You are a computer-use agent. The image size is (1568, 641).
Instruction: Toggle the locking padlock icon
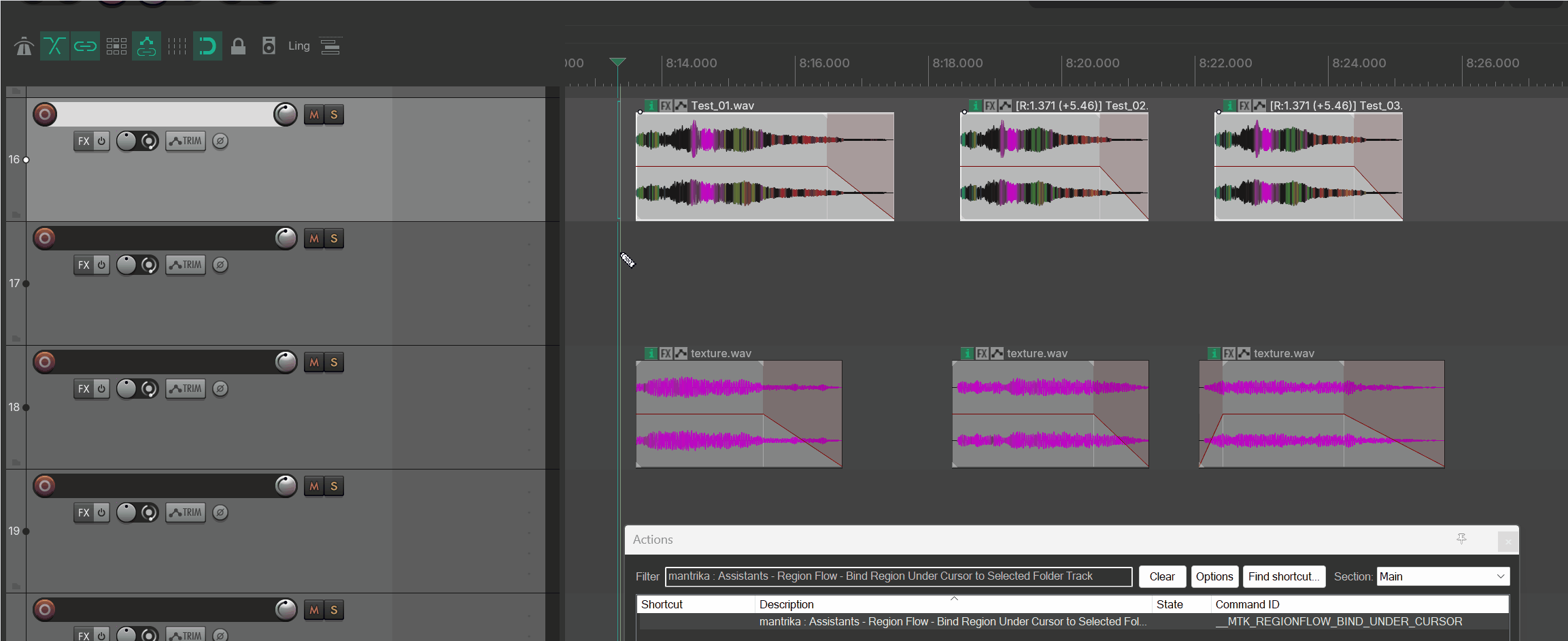pyautogui.click(x=238, y=46)
